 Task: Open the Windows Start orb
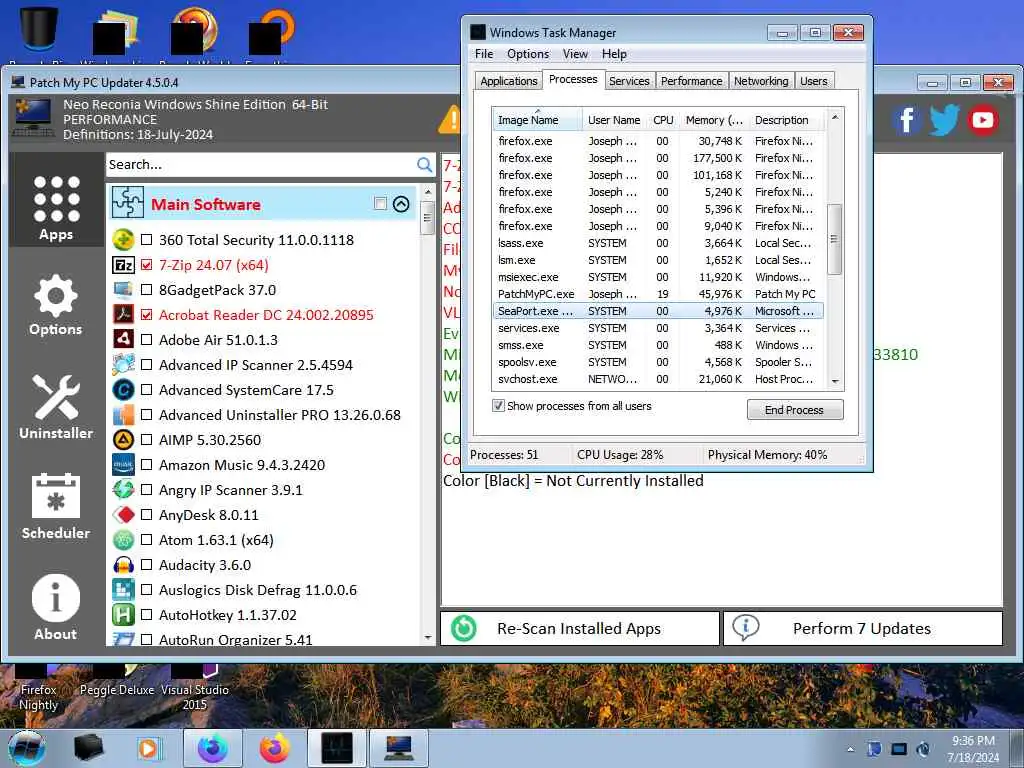27,748
